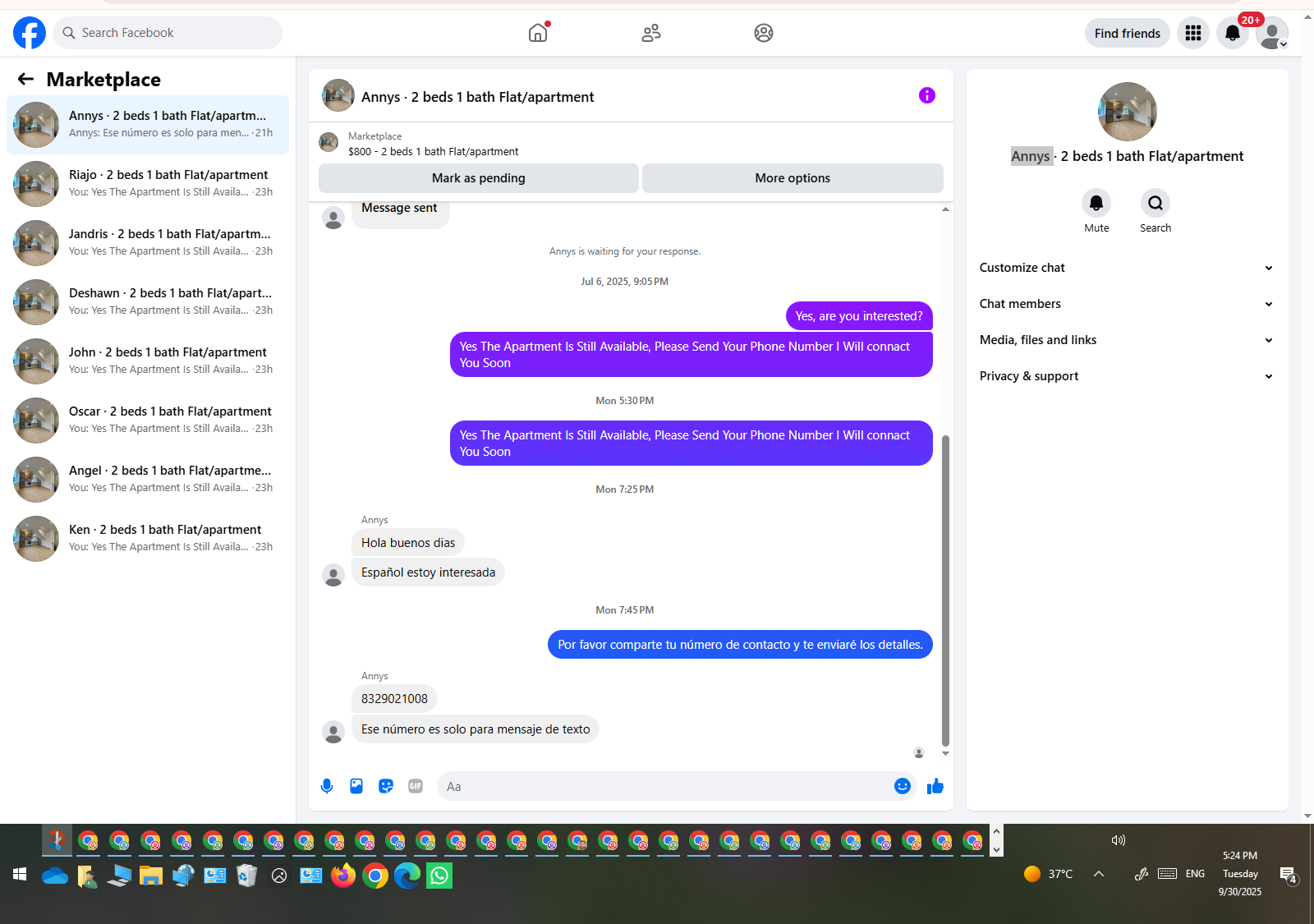Open the Annys conversation in the list
This screenshot has width=1314, height=924.
point(148,125)
